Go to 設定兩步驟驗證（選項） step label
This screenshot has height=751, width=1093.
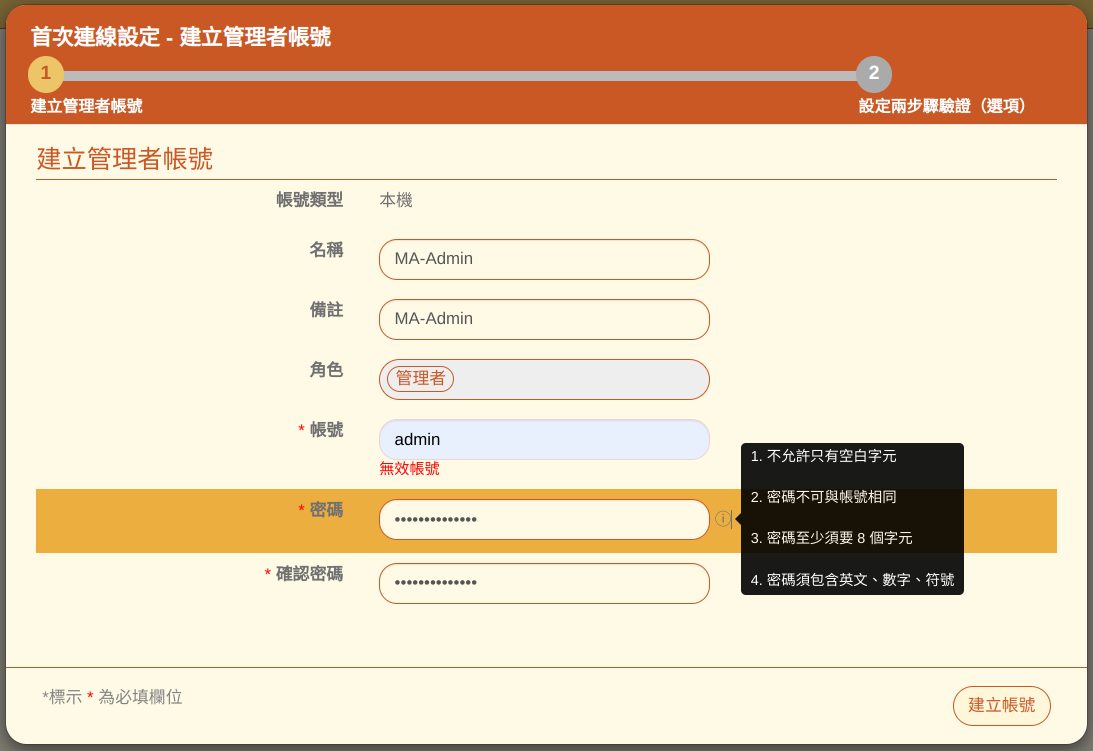tap(946, 106)
